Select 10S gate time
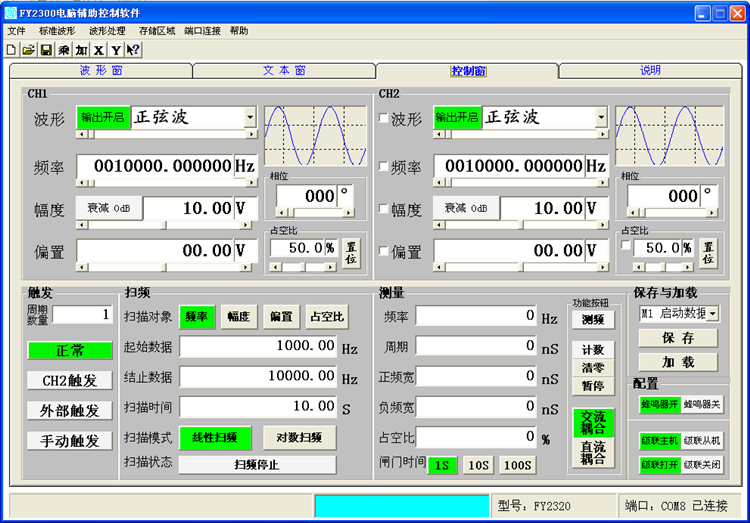The width and height of the screenshot is (750, 523). point(479,465)
